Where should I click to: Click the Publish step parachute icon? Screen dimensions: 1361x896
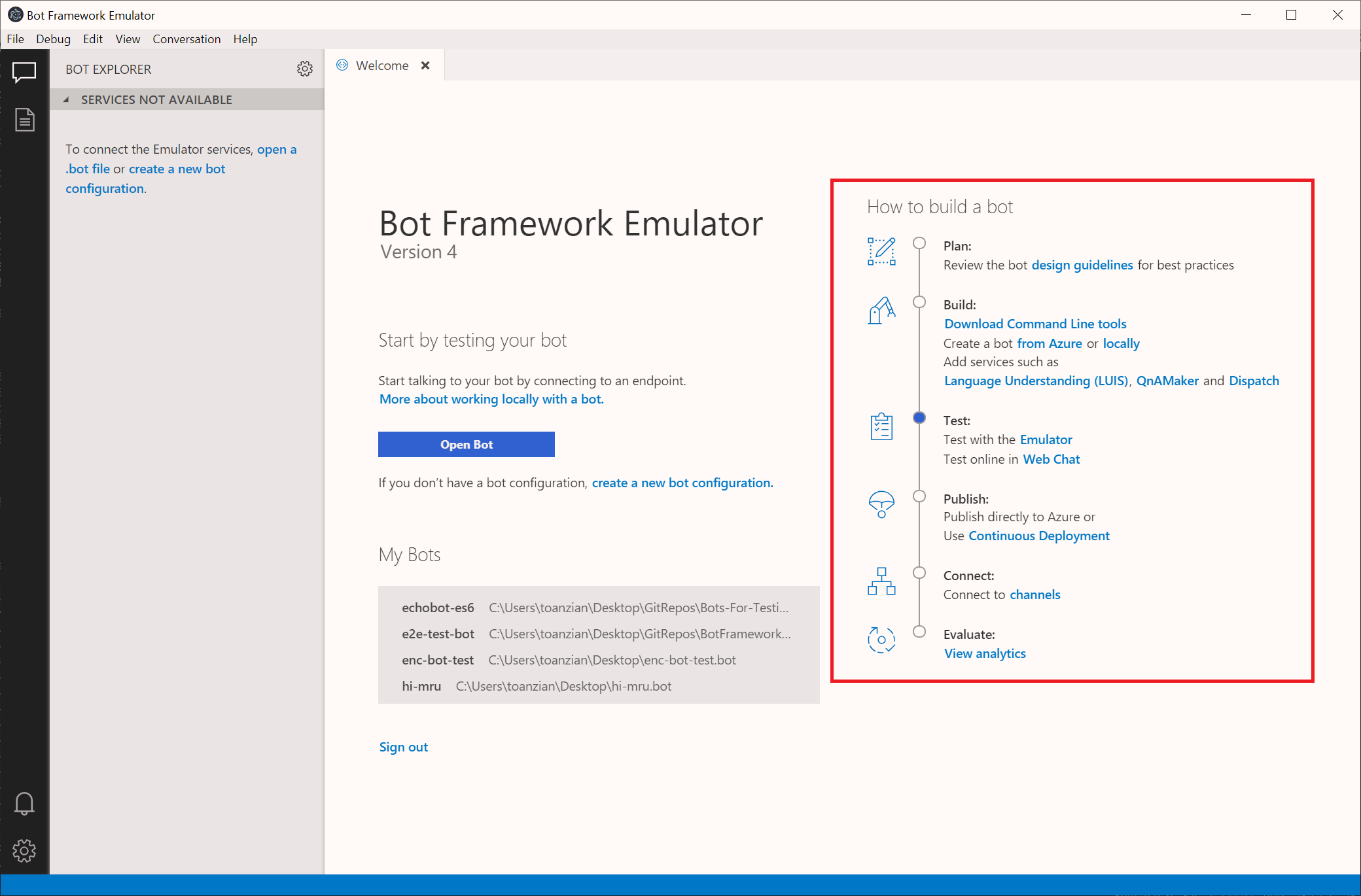[881, 504]
